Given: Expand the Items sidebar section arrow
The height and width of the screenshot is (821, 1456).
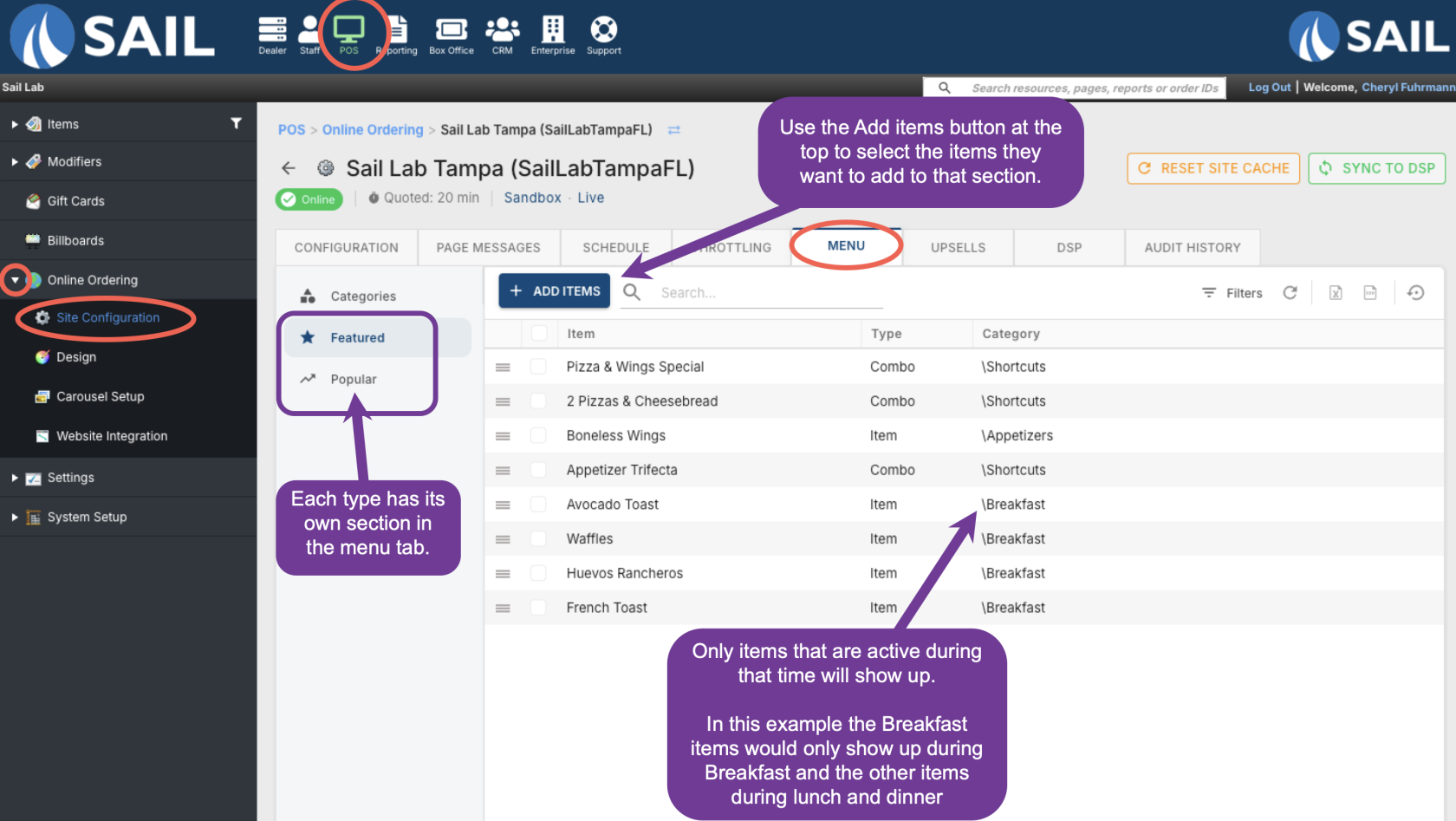Looking at the screenshot, I should point(15,125).
